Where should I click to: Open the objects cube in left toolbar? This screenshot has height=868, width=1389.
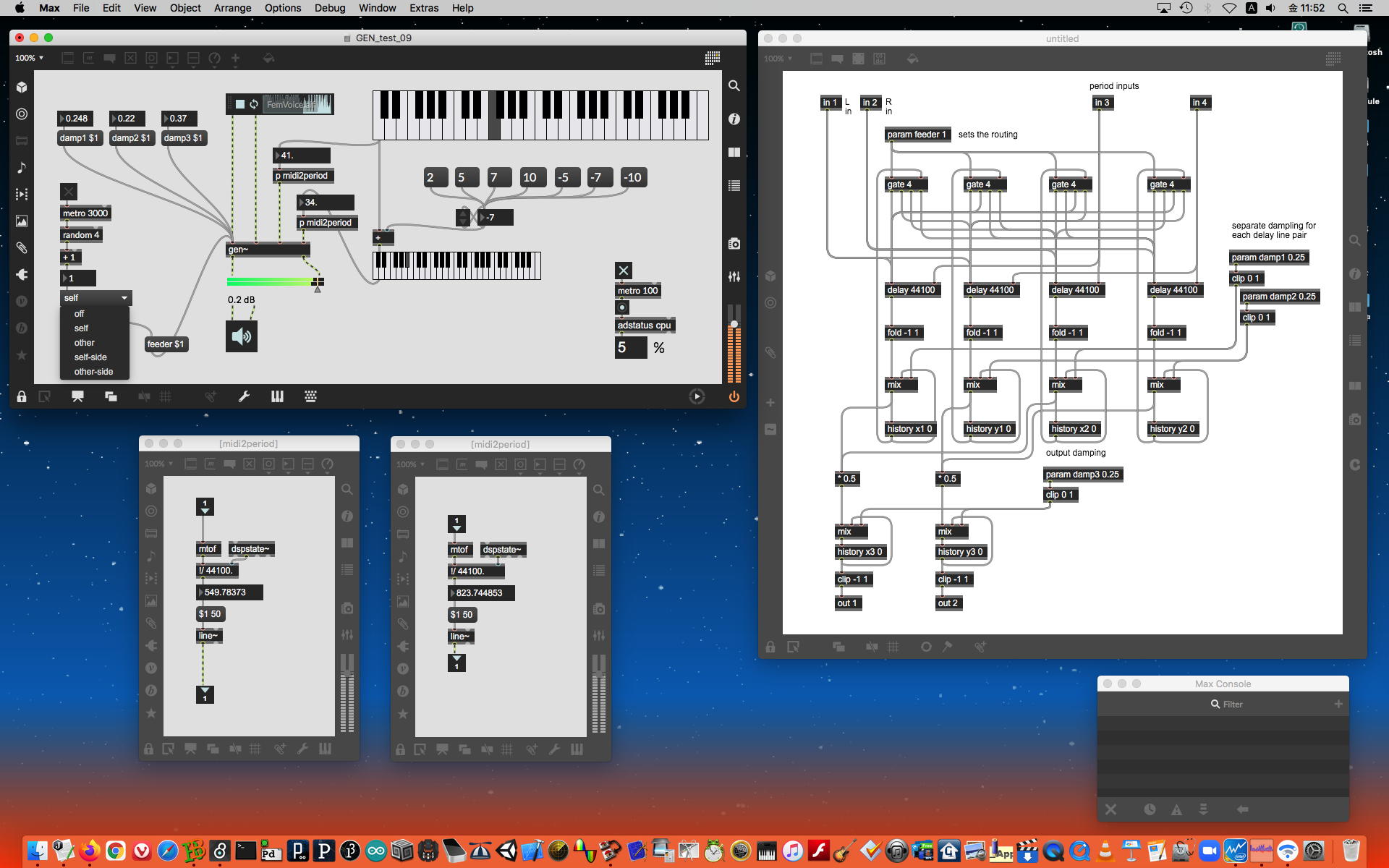pyautogui.click(x=22, y=87)
